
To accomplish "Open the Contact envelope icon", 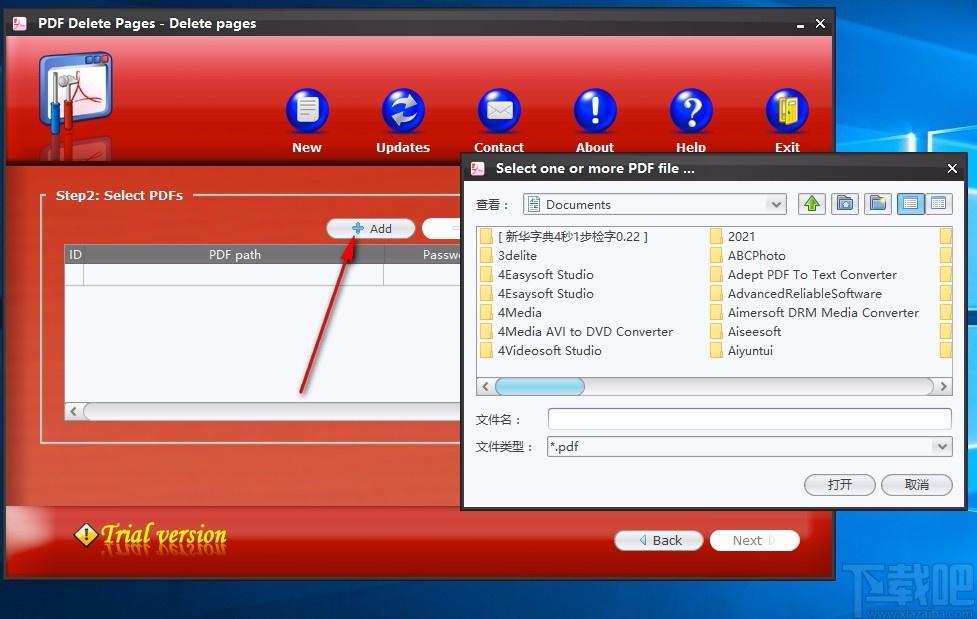I will point(499,111).
